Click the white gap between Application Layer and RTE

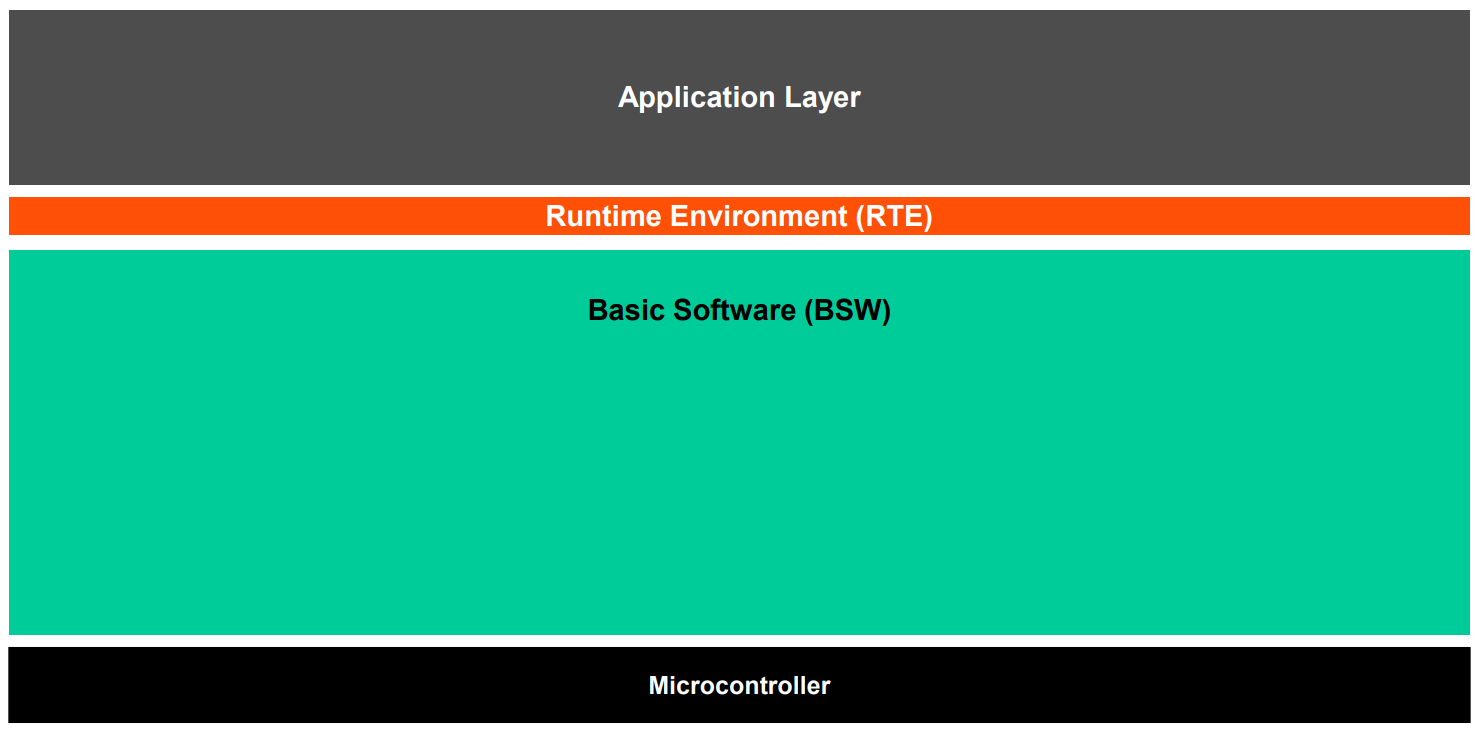coord(739,191)
